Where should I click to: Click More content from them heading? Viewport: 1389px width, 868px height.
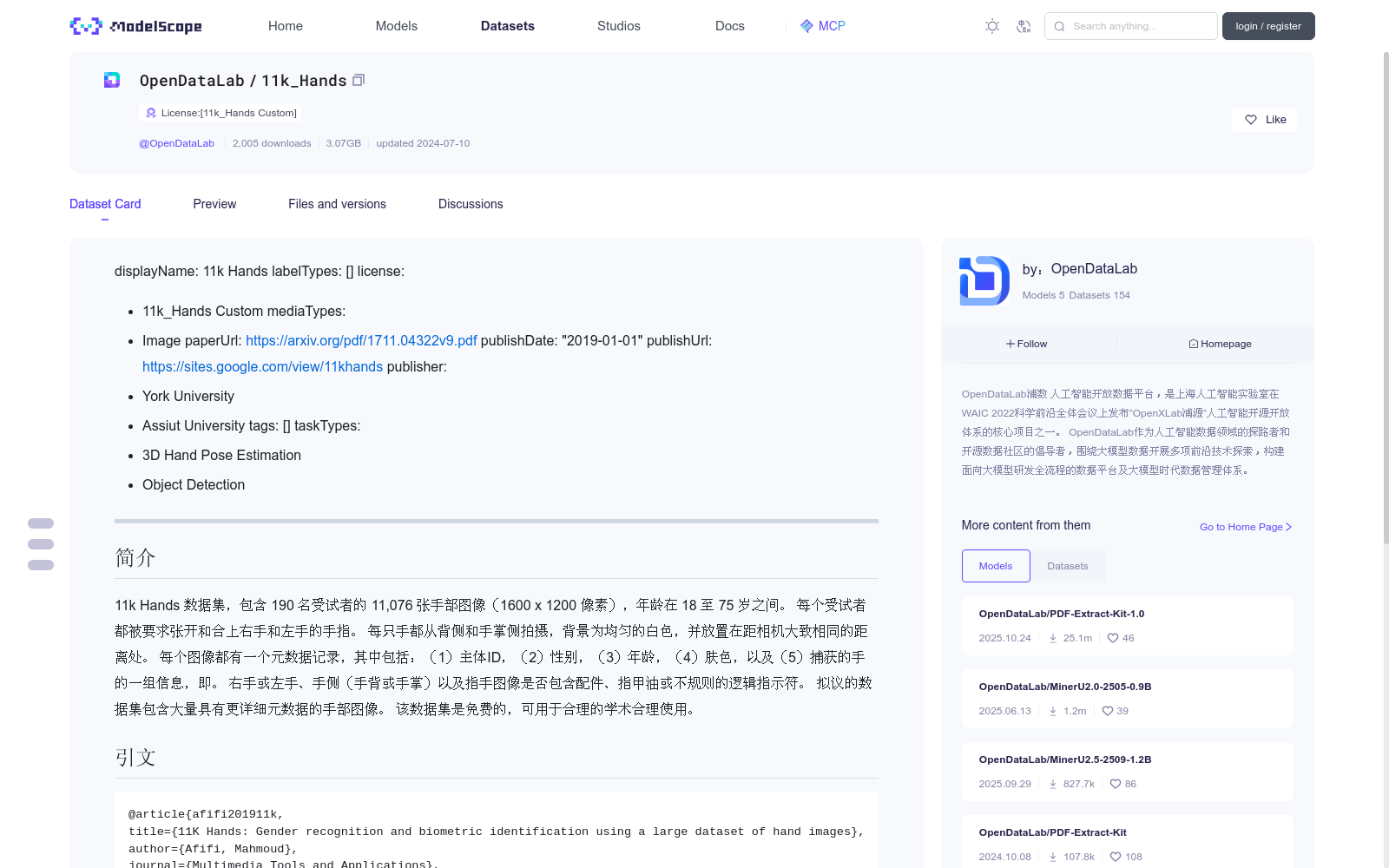tap(1026, 525)
